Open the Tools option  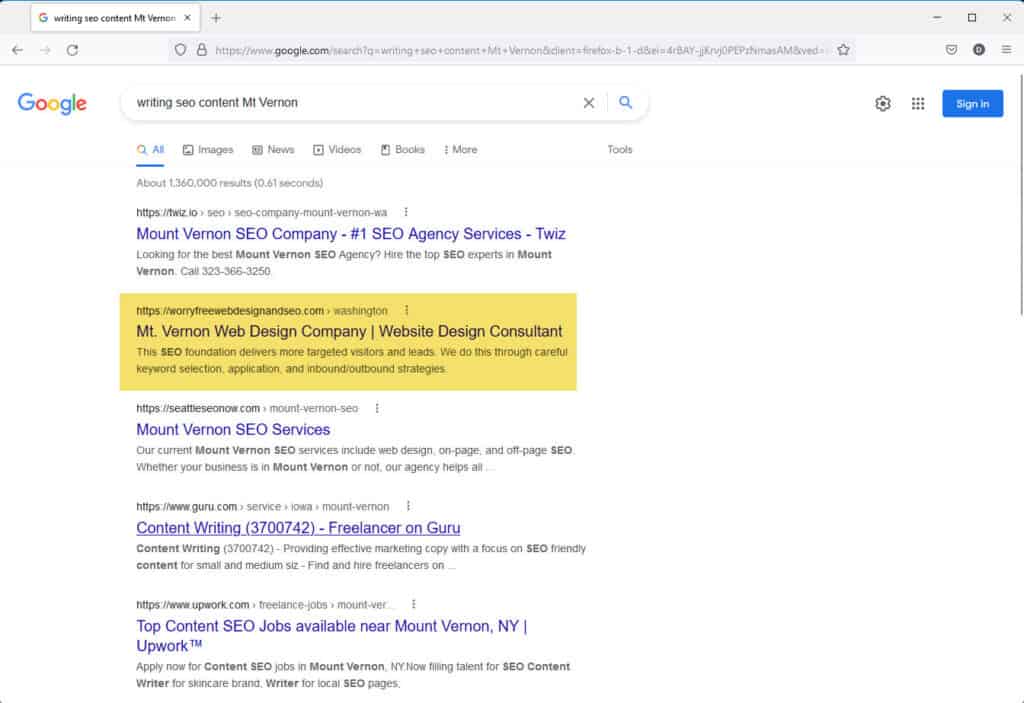point(620,150)
